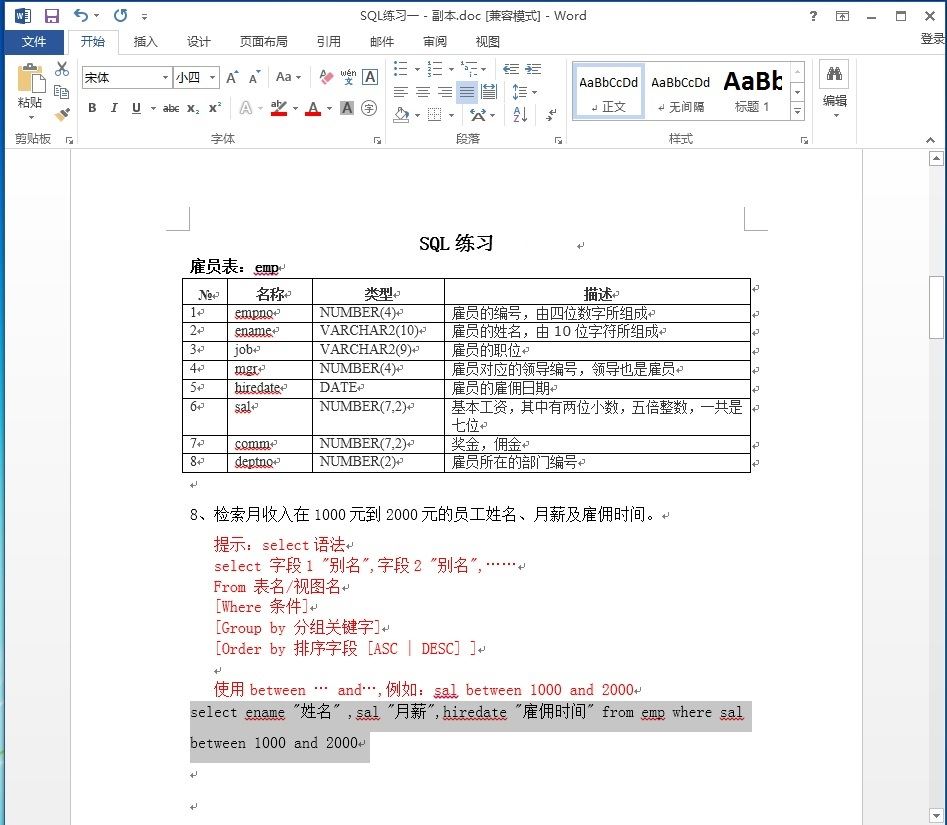Redo the last action in the title bar
Viewport: 947px width, 825px height.
click(x=121, y=16)
